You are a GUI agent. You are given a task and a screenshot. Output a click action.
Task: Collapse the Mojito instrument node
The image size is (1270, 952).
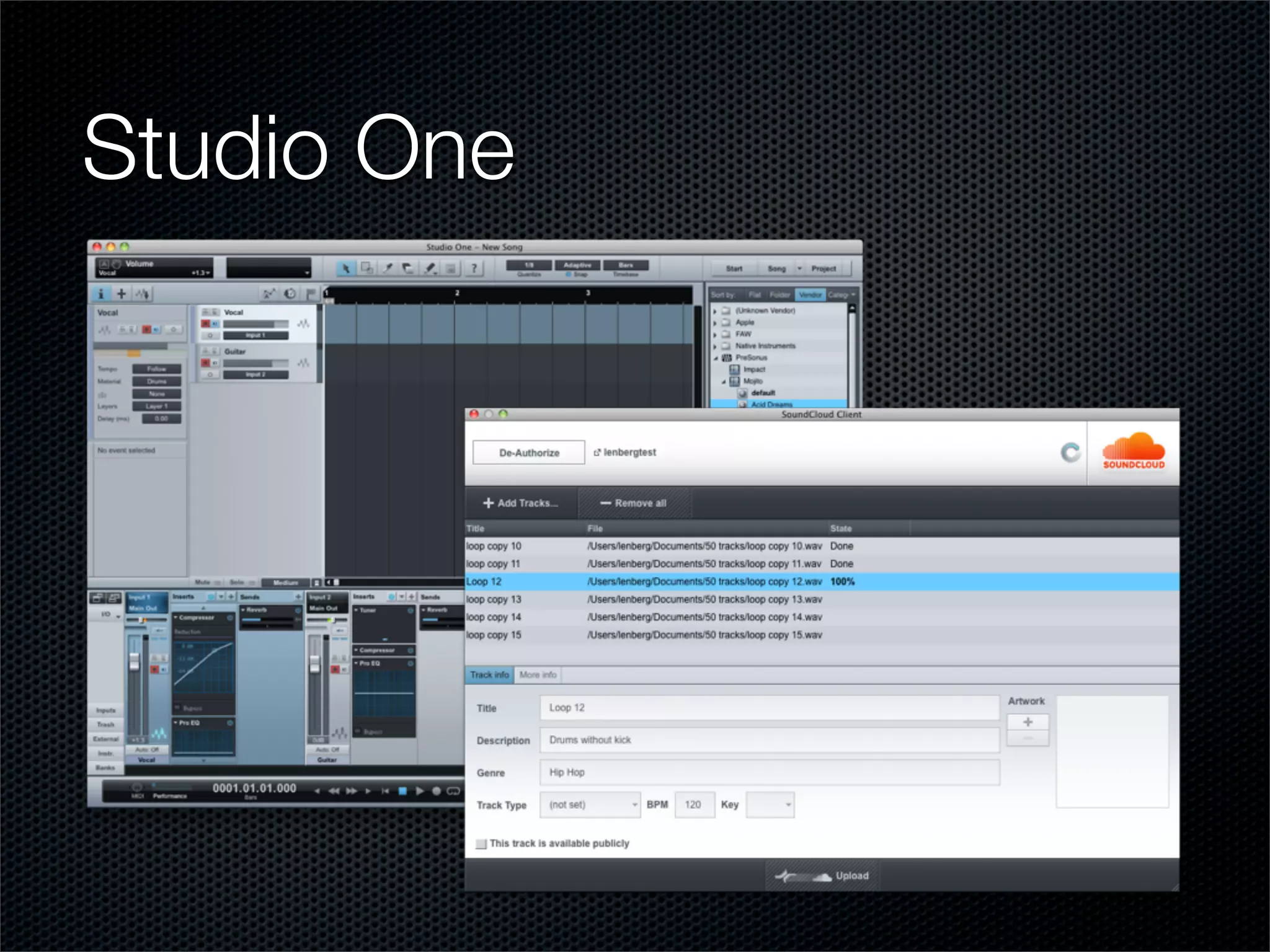pos(724,382)
